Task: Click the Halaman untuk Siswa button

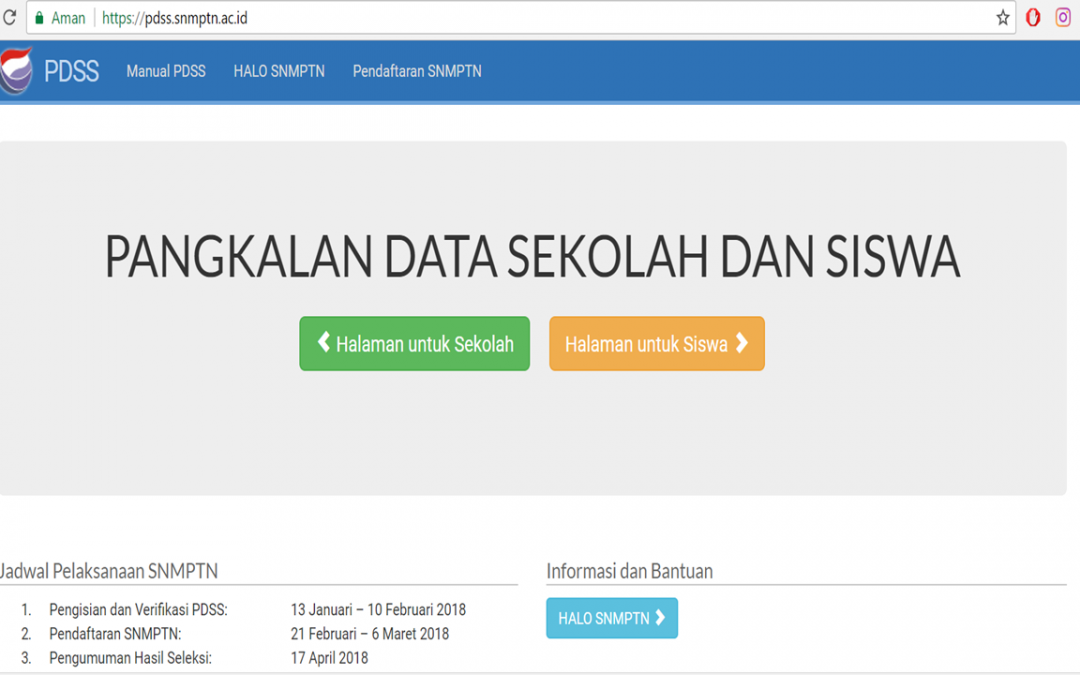Action: (x=656, y=343)
